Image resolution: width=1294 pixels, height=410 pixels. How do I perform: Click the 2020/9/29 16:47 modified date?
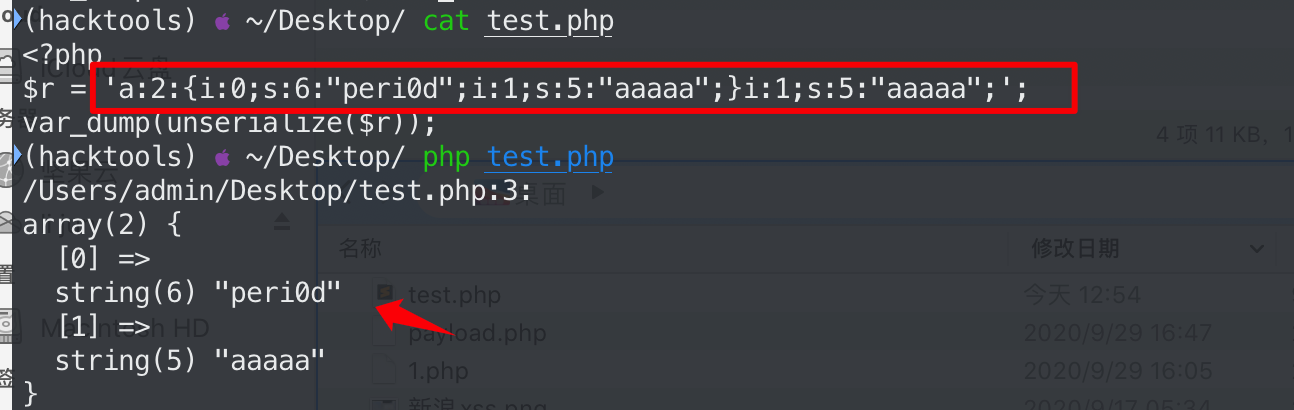pos(1117,333)
